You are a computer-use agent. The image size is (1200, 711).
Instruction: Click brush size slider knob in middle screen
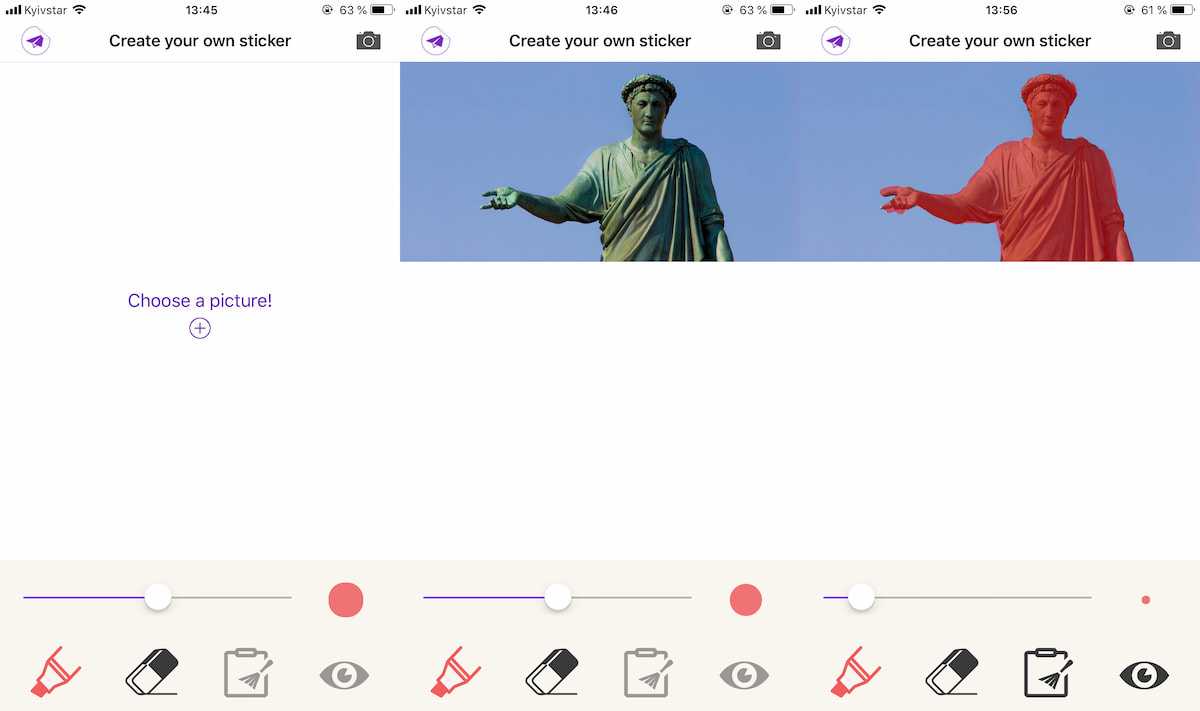coord(558,598)
